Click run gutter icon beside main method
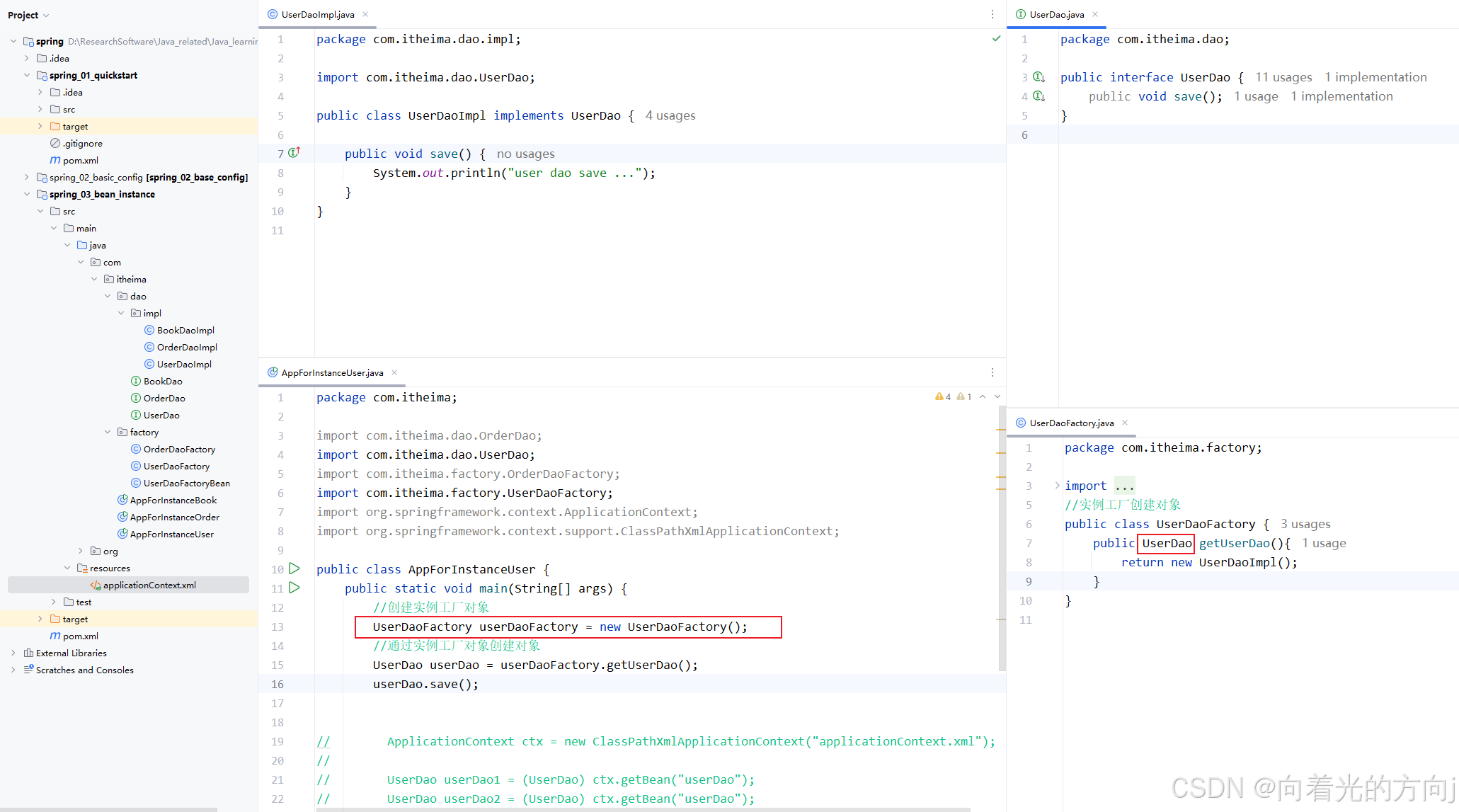The height and width of the screenshot is (812, 1459). [294, 588]
